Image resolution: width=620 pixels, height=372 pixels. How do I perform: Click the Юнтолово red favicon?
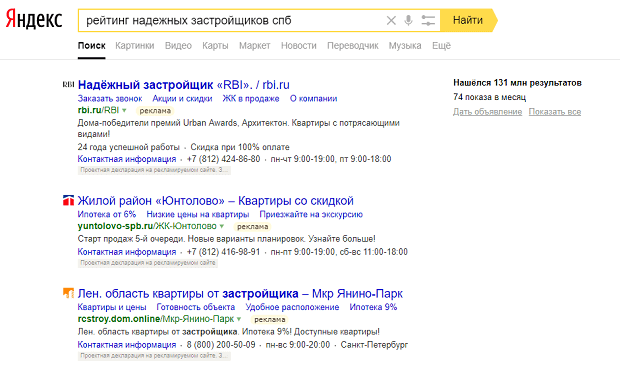pos(68,200)
